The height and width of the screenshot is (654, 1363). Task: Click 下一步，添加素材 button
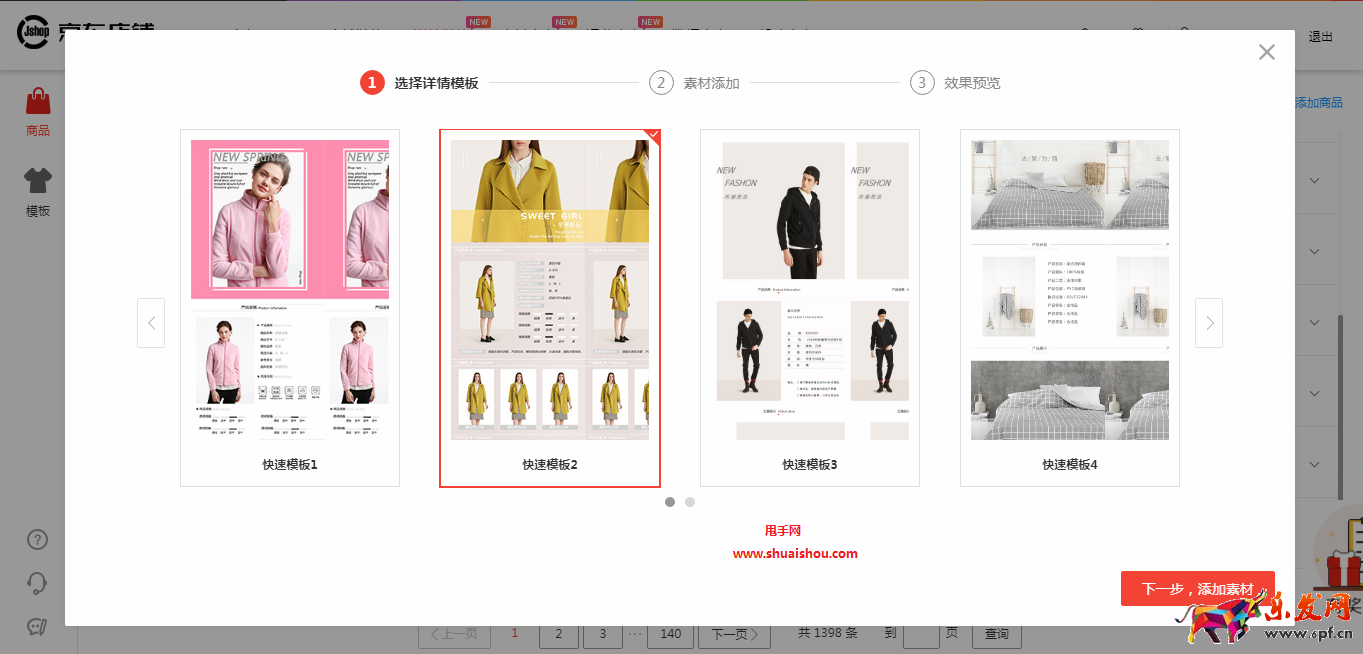(x=1197, y=589)
